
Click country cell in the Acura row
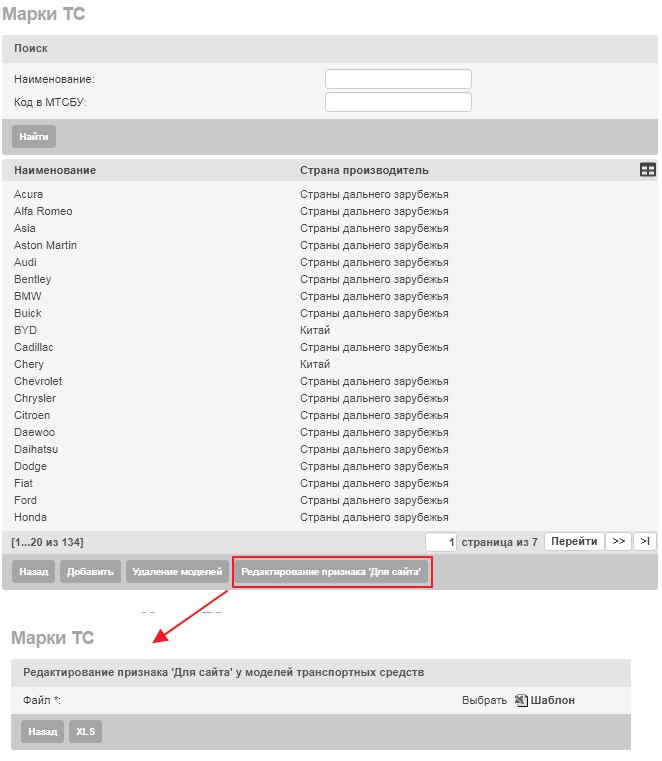coord(374,194)
